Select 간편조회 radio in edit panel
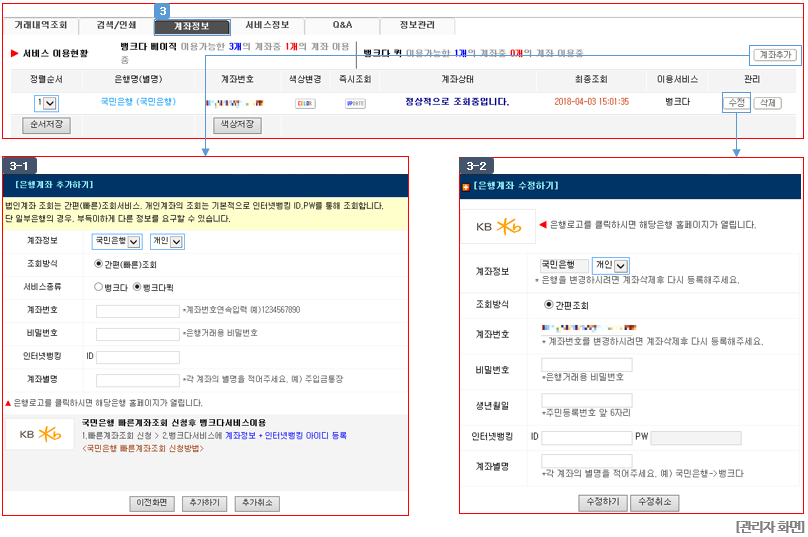The image size is (808, 537). tap(549, 305)
